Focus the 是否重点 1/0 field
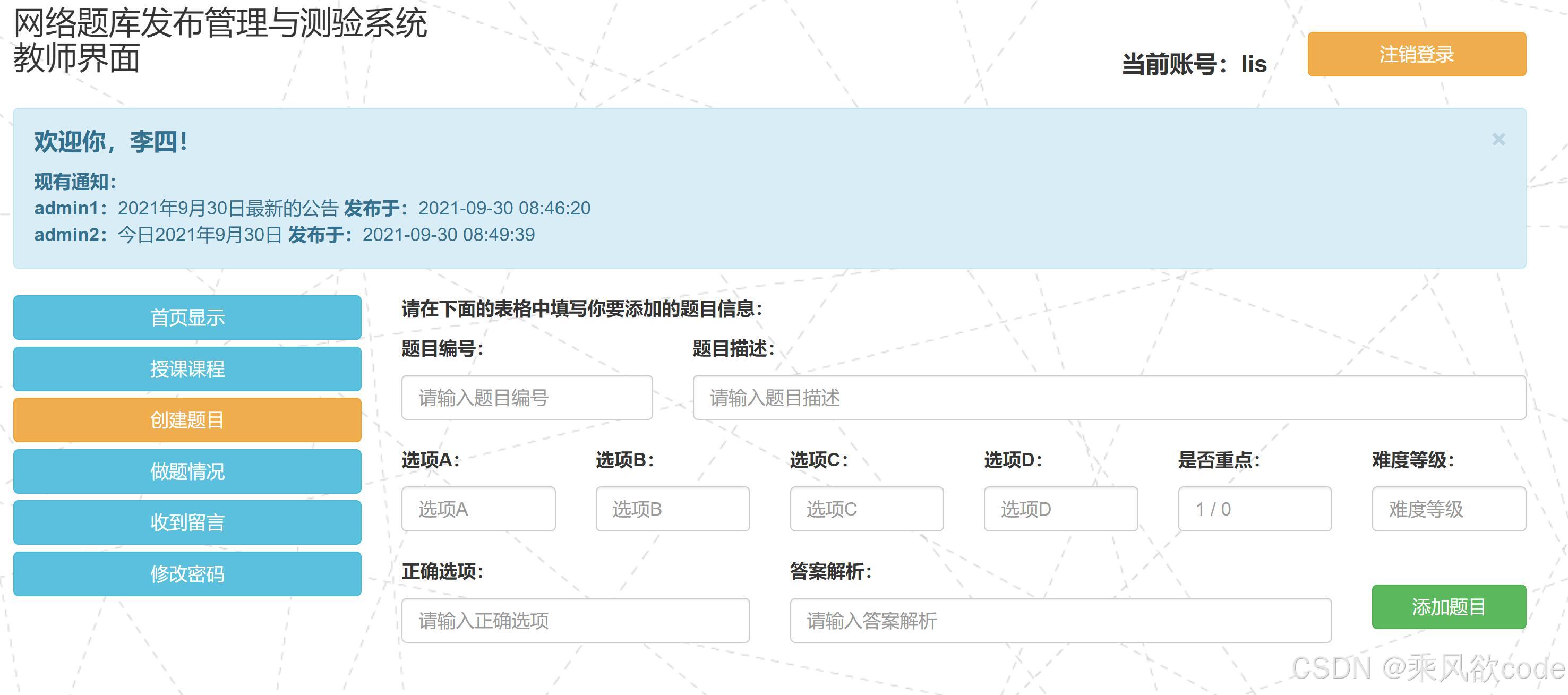Viewport: 1568px width, 695px height. (x=1255, y=509)
